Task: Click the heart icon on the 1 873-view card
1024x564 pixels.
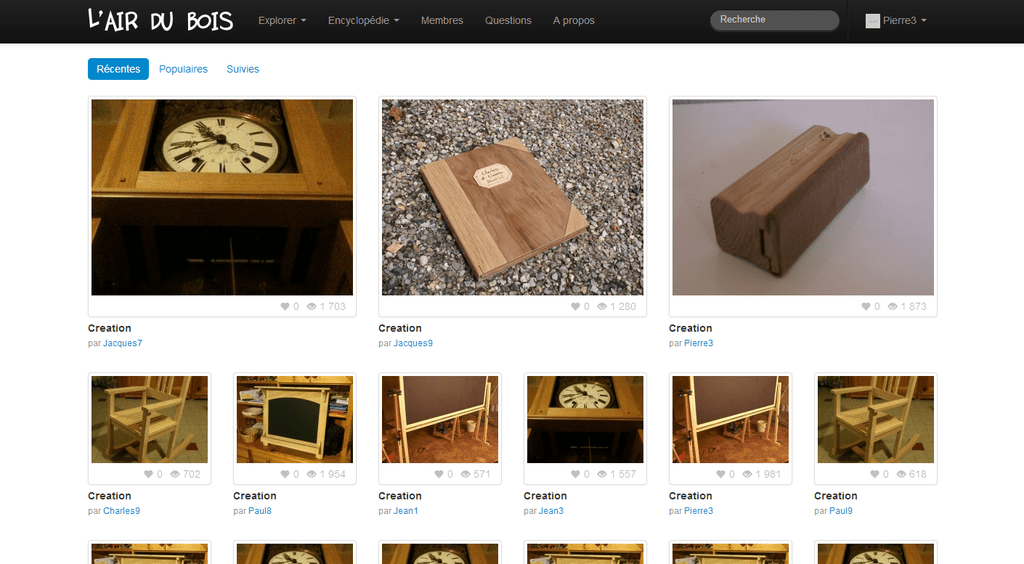Action: [x=866, y=306]
